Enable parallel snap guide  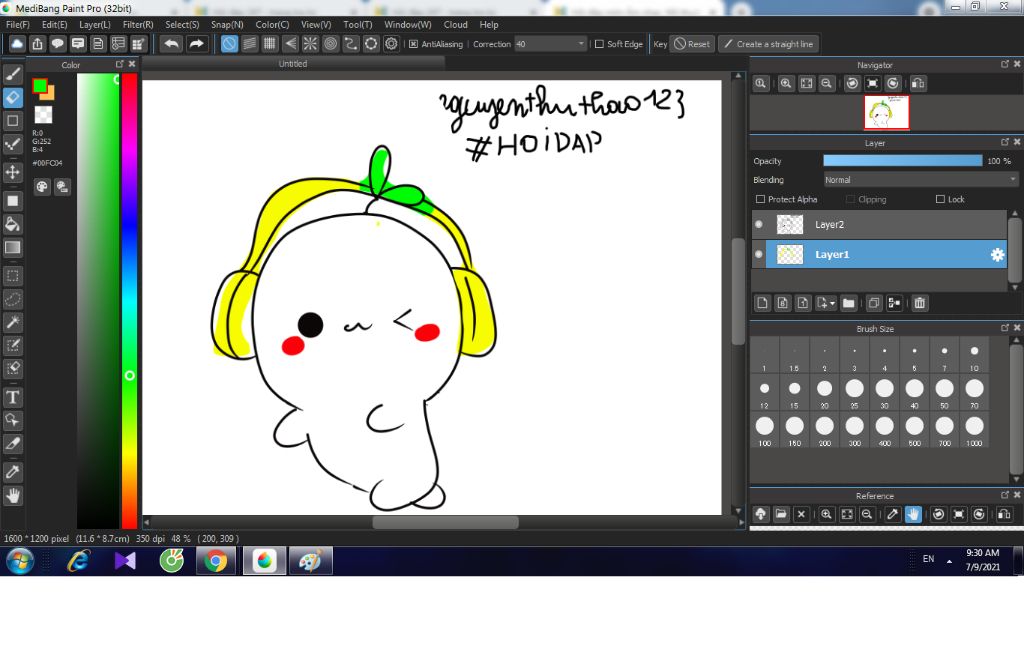click(249, 44)
